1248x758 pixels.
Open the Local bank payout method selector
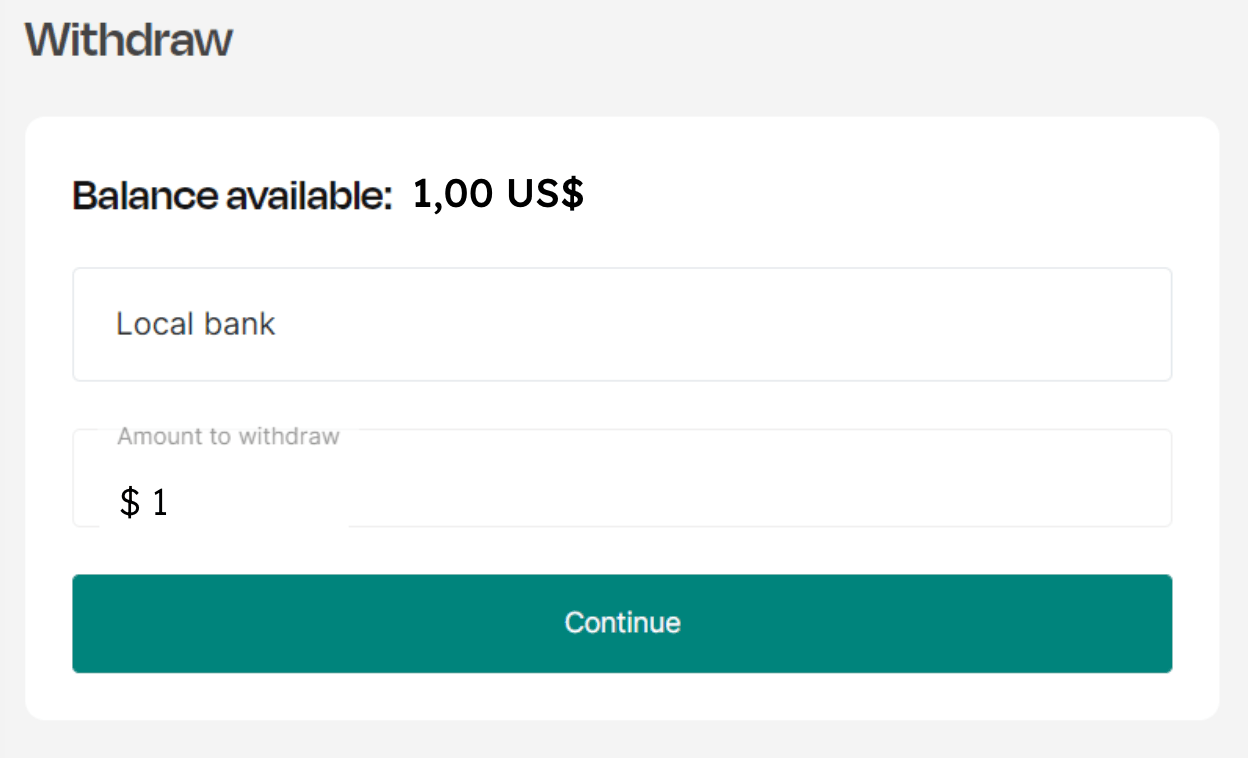pyautogui.click(x=622, y=324)
